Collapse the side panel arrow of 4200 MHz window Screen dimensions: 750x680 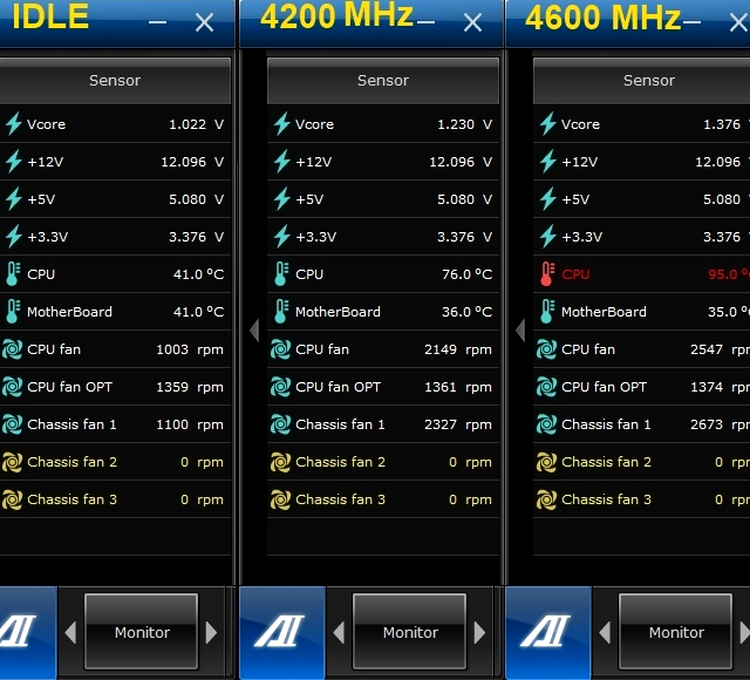point(254,330)
